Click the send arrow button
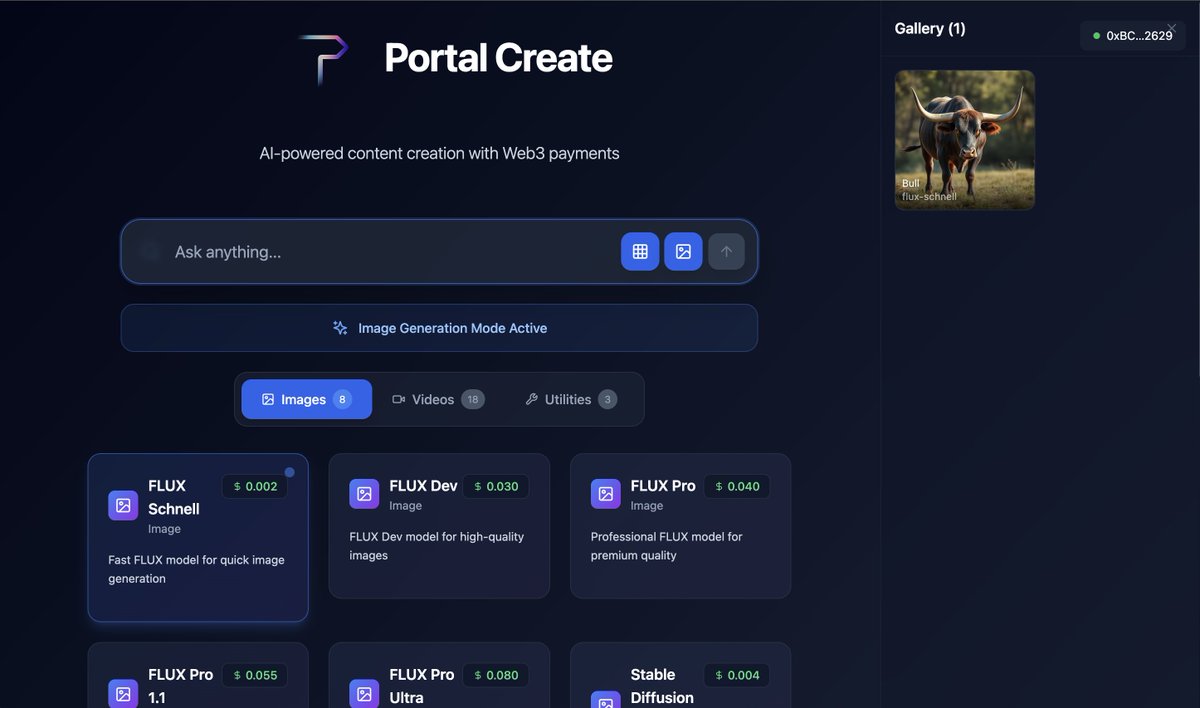The height and width of the screenshot is (708, 1200). (x=726, y=252)
